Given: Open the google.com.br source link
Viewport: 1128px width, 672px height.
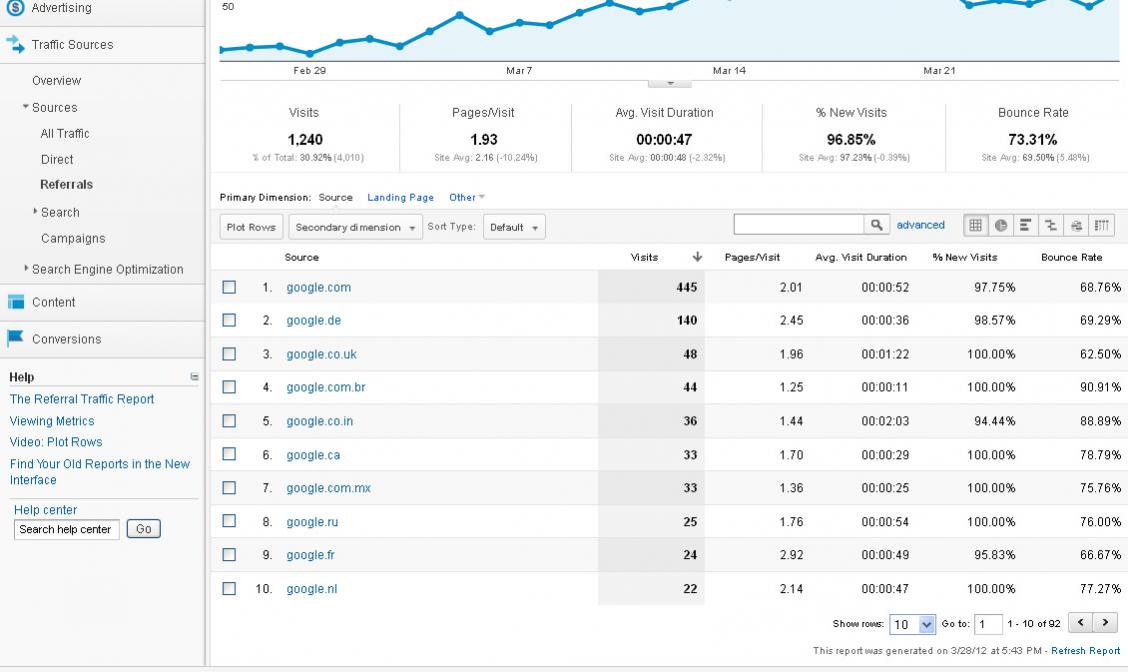Looking at the screenshot, I should point(326,387).
